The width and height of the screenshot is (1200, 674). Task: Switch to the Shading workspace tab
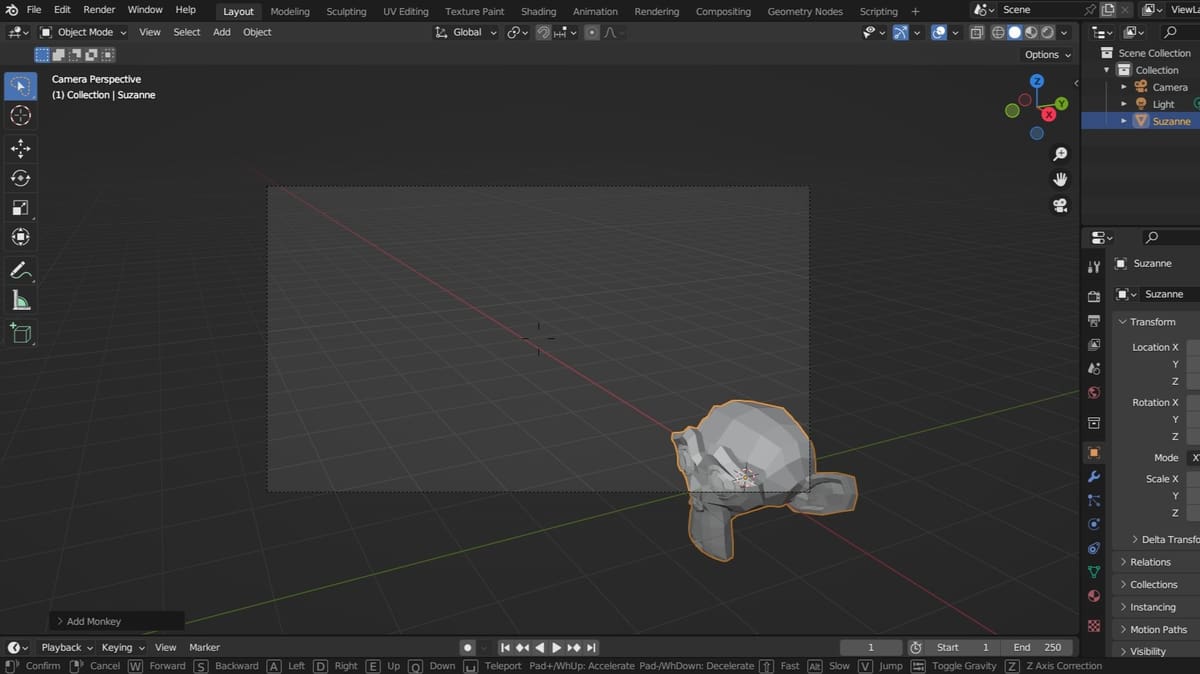(x=538, y=11)
